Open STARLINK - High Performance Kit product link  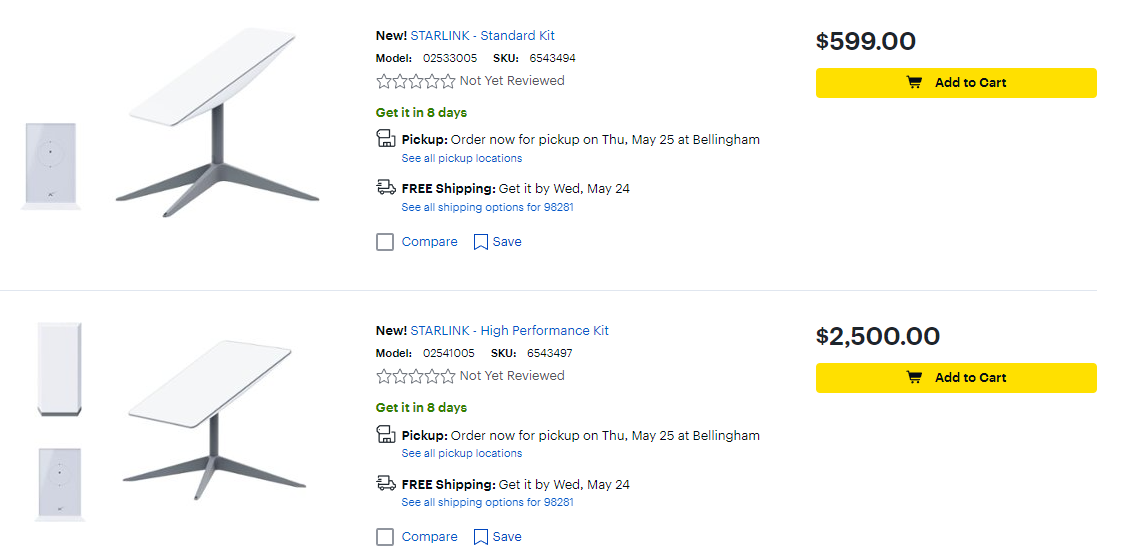pyautogui.click(x=509, y=331)
